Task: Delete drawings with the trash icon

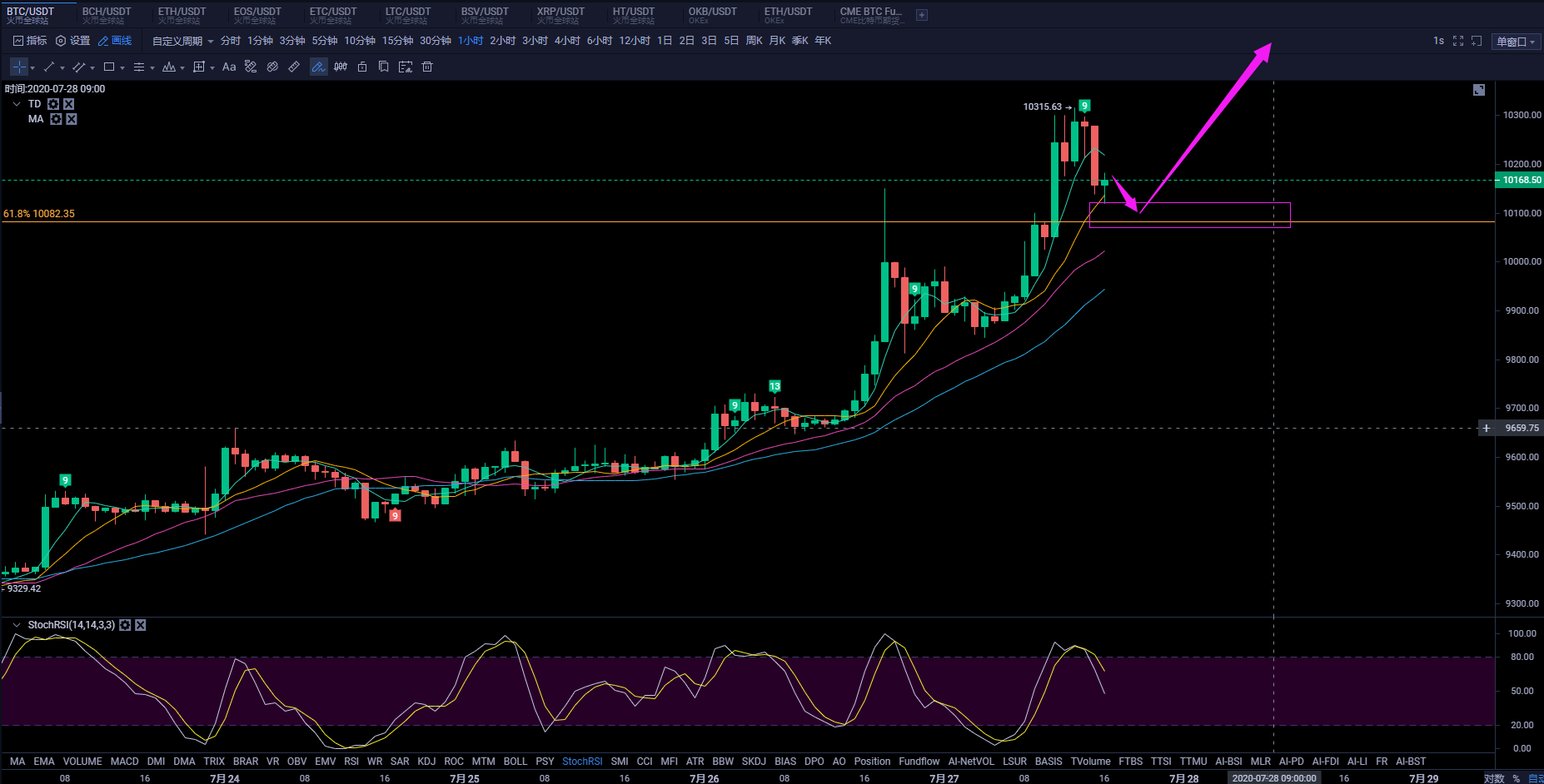Action: pos(427,67)
